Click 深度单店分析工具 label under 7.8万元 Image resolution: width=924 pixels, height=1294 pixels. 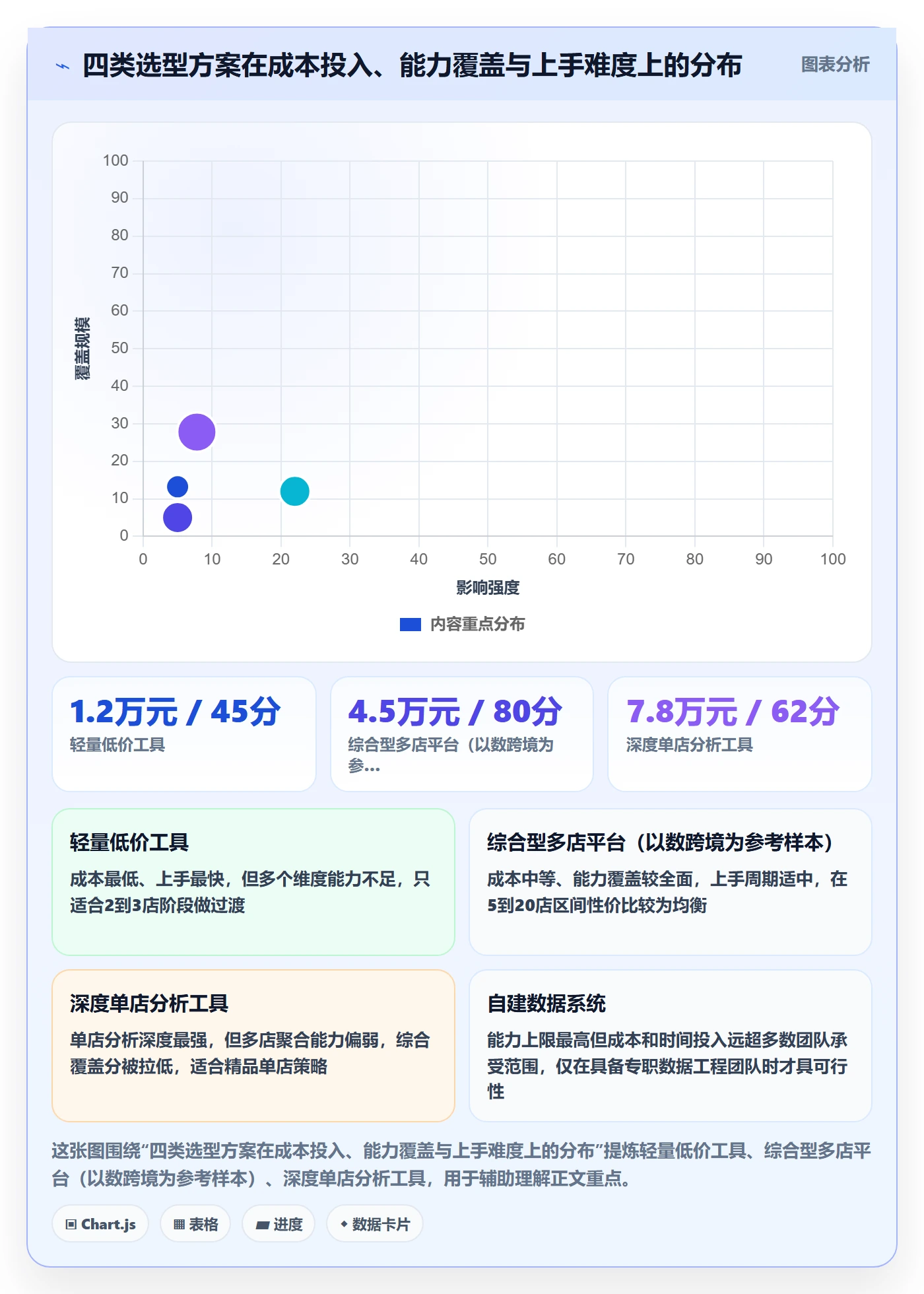(690, 745)
